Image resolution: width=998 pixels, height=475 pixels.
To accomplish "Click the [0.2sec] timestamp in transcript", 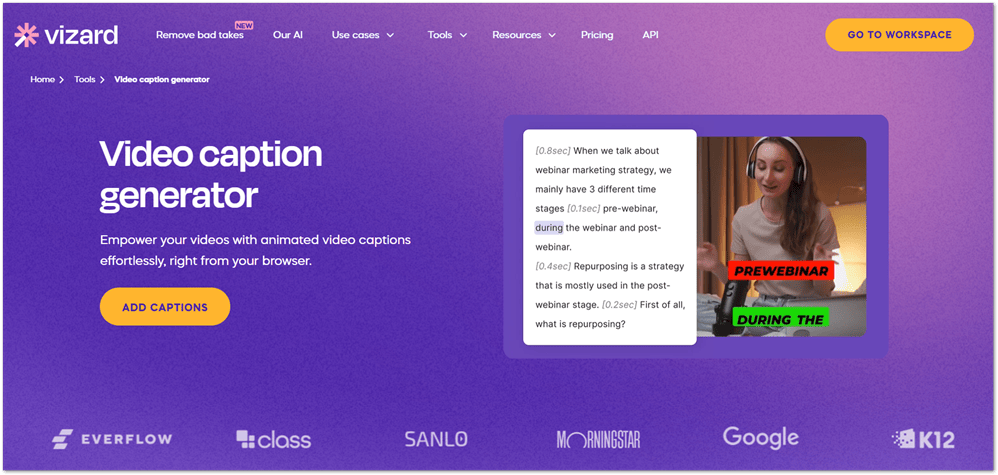I will pos(619,304).
